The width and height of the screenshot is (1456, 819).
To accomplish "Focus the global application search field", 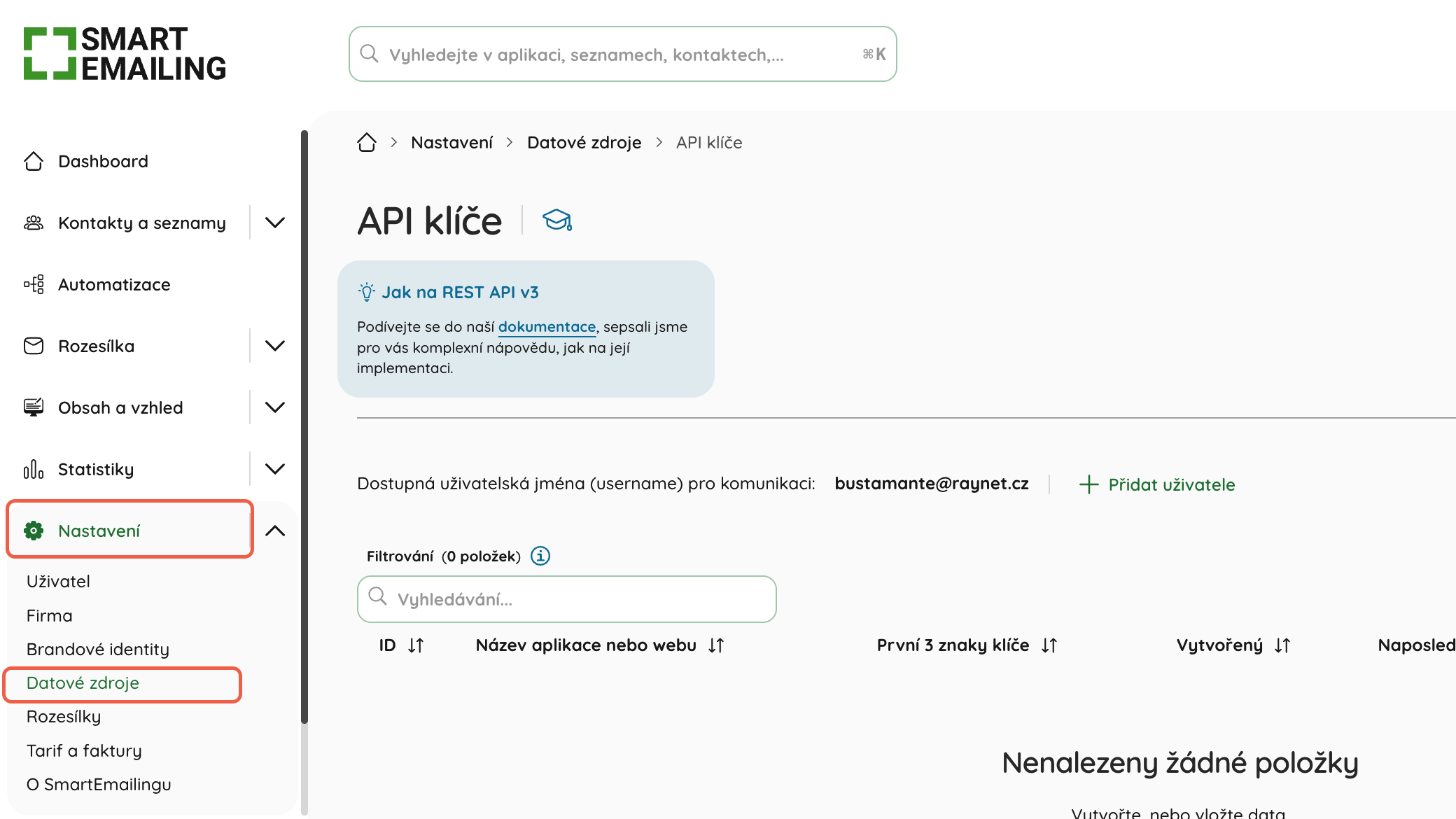I will pos(623,54).
